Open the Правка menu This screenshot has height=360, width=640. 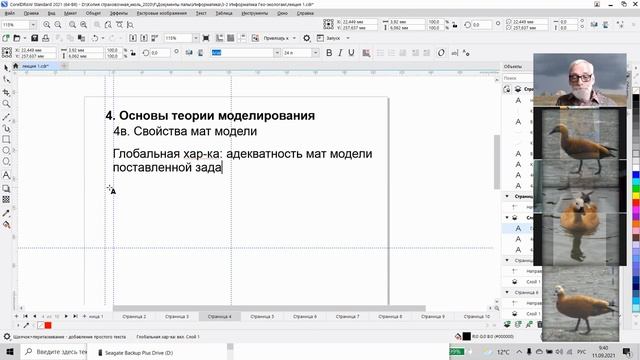(31, 13)
